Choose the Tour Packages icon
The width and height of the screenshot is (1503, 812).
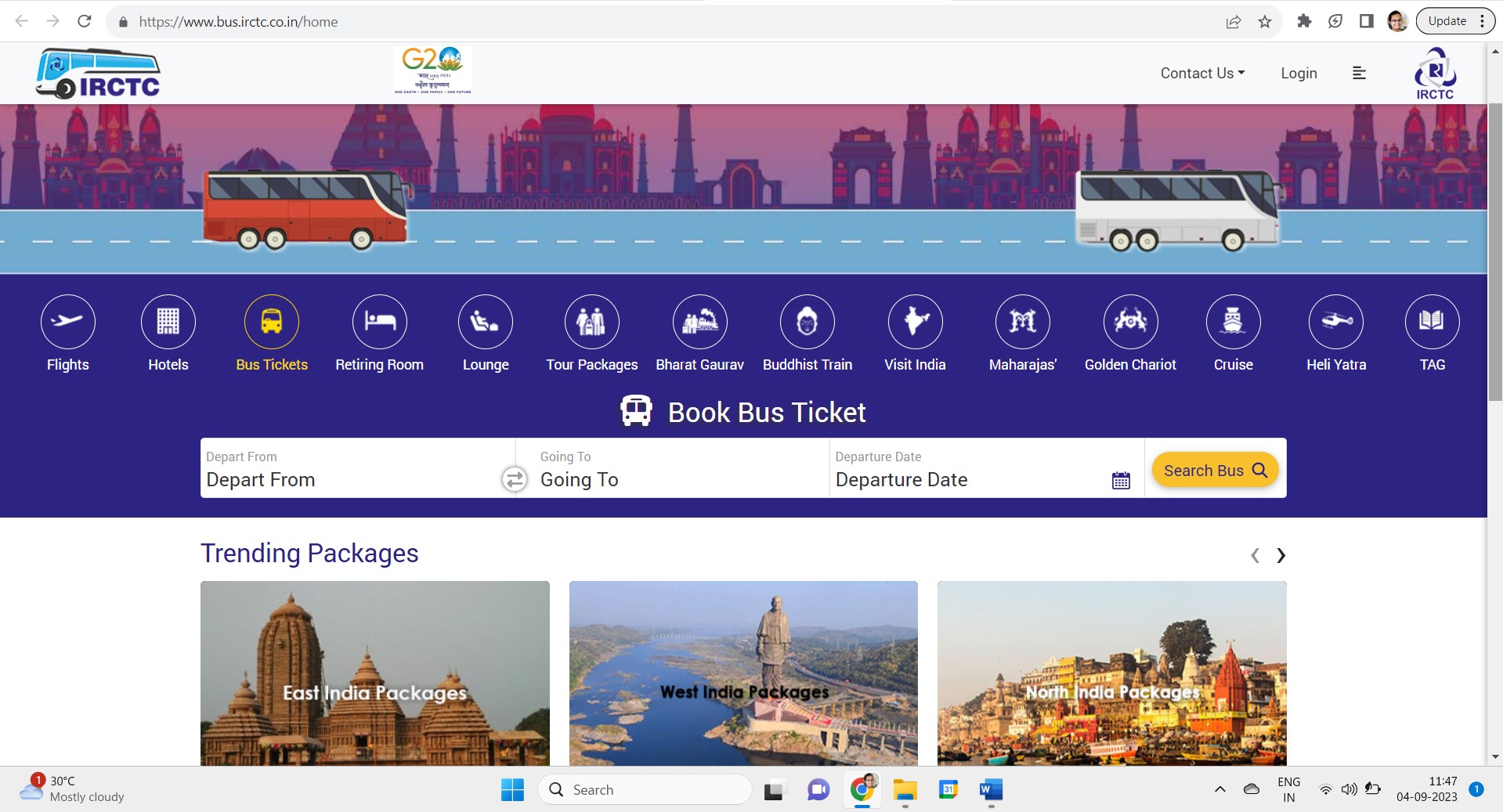(591, 321)
